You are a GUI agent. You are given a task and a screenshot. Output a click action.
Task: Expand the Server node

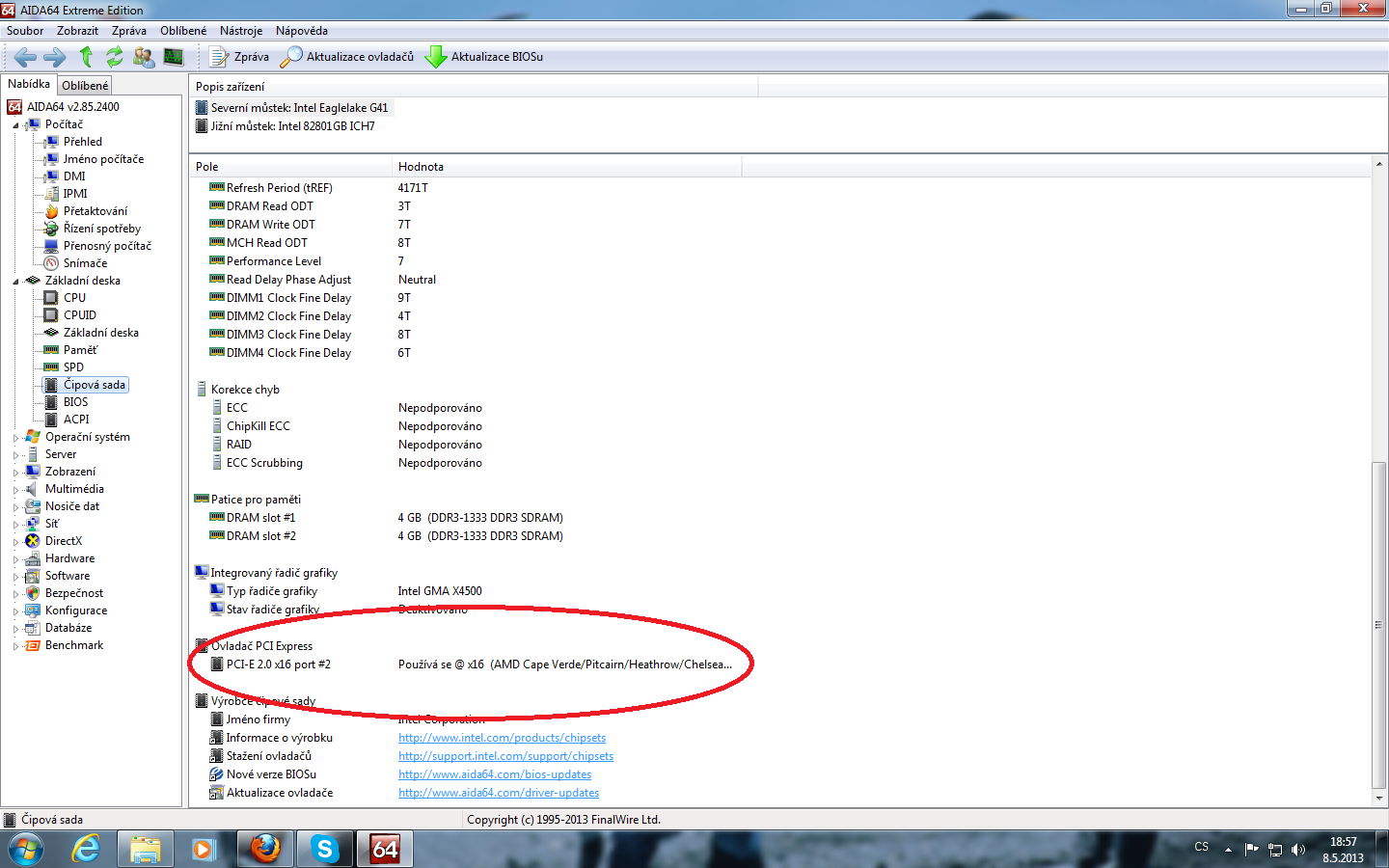coord(16,455)
